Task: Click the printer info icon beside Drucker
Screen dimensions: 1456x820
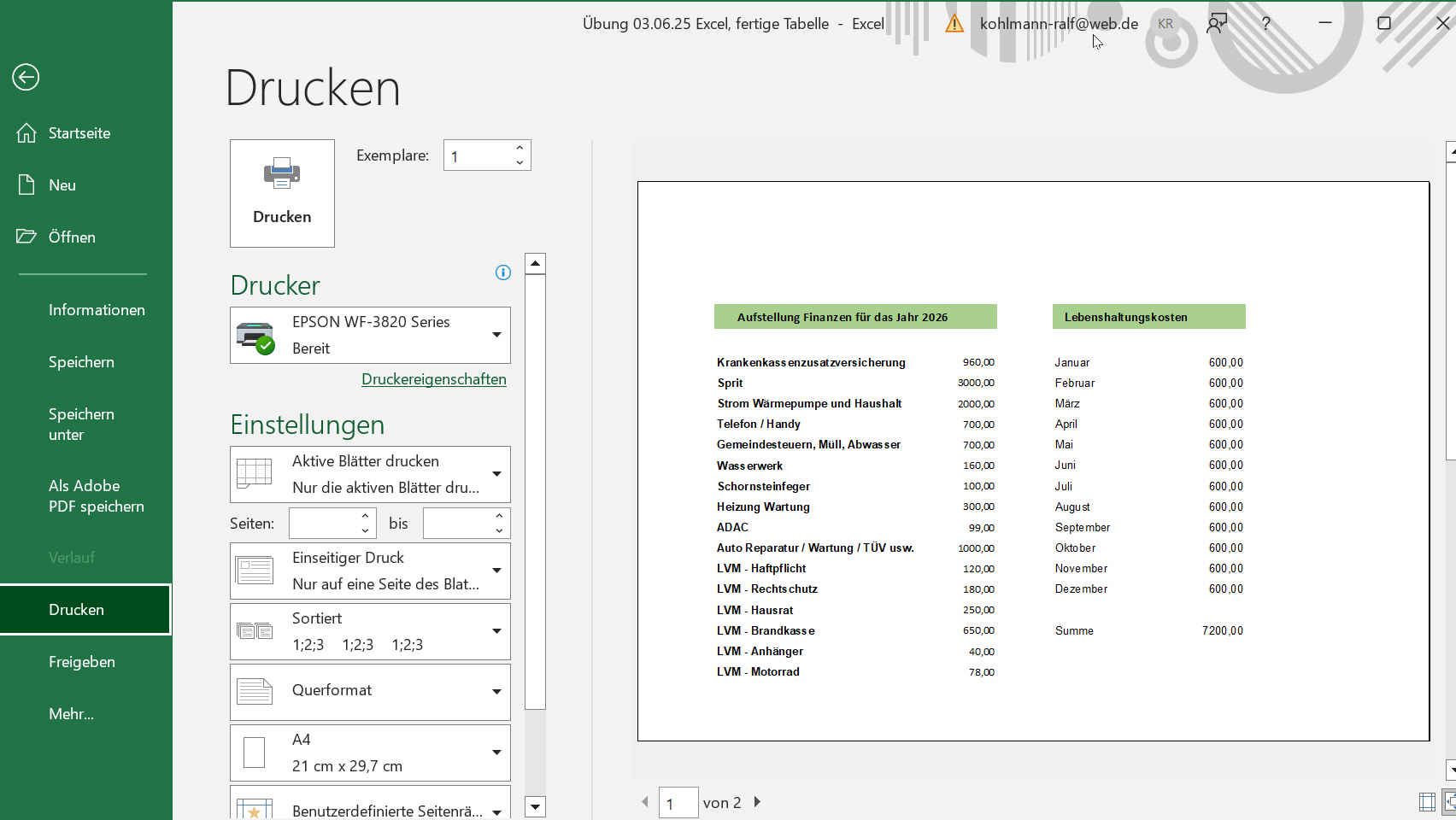Action: (x=503, y=272)
